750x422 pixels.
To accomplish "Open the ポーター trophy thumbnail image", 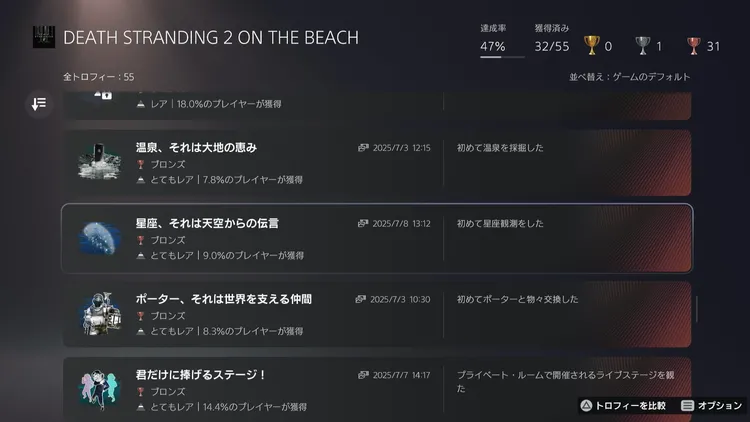I will 100,314.
